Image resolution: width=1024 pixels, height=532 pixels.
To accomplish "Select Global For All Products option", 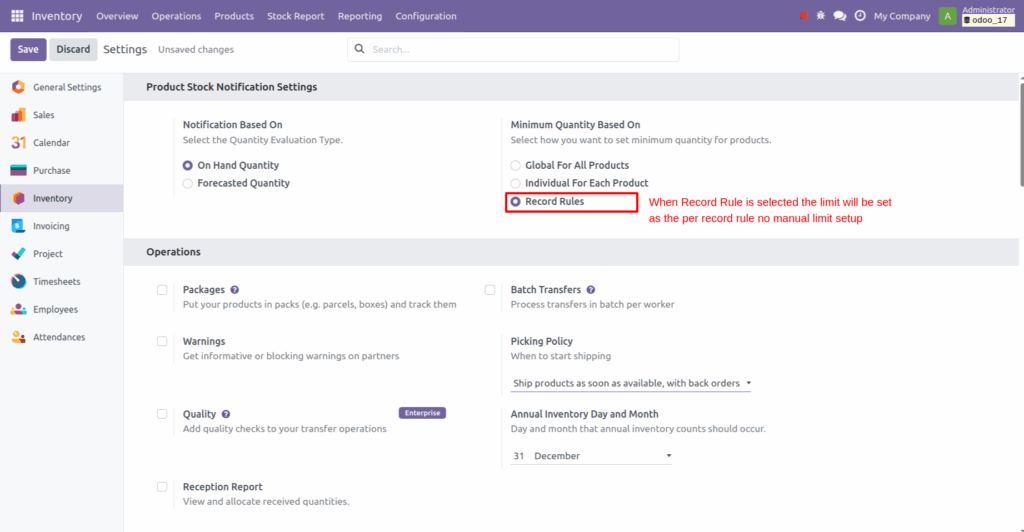I will click(516, 166).
